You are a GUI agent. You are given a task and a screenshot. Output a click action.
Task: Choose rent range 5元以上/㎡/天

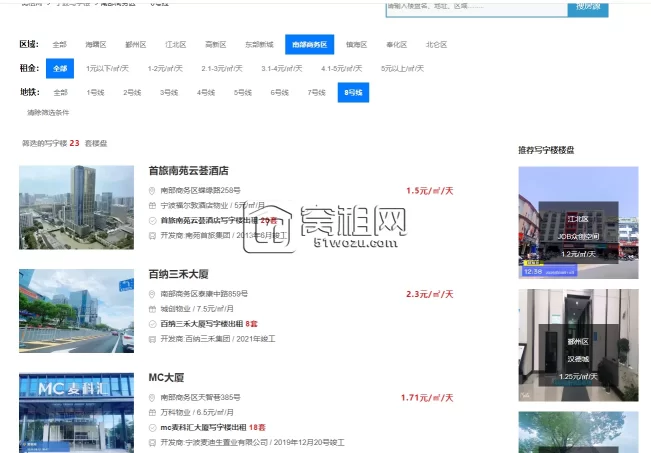(x=402, y=69)
